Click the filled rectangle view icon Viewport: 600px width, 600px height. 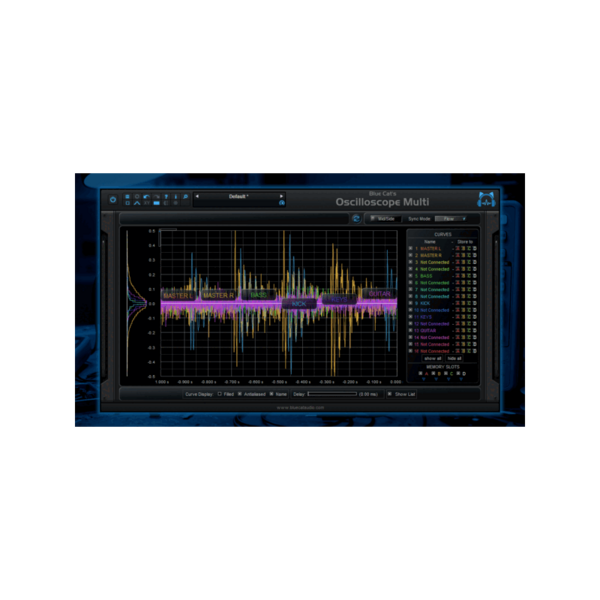(x=157, y=203)
